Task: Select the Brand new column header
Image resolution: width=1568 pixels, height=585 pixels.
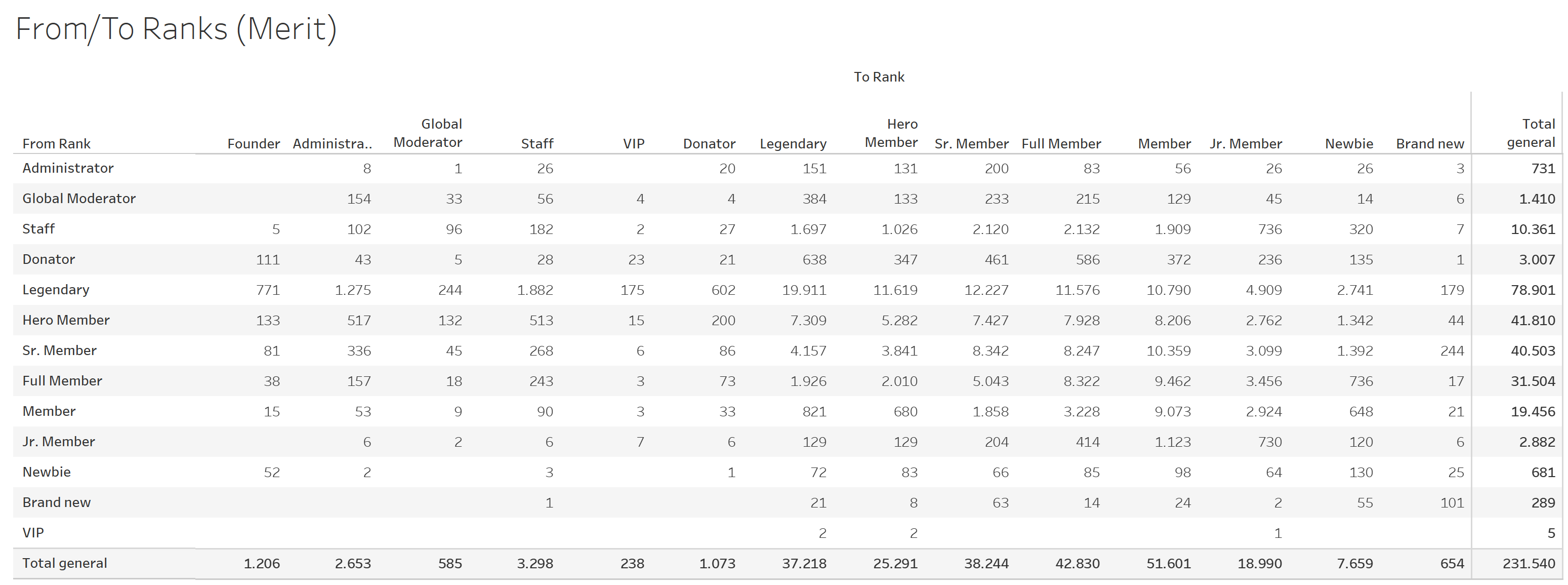Action: click(1430, 144)
